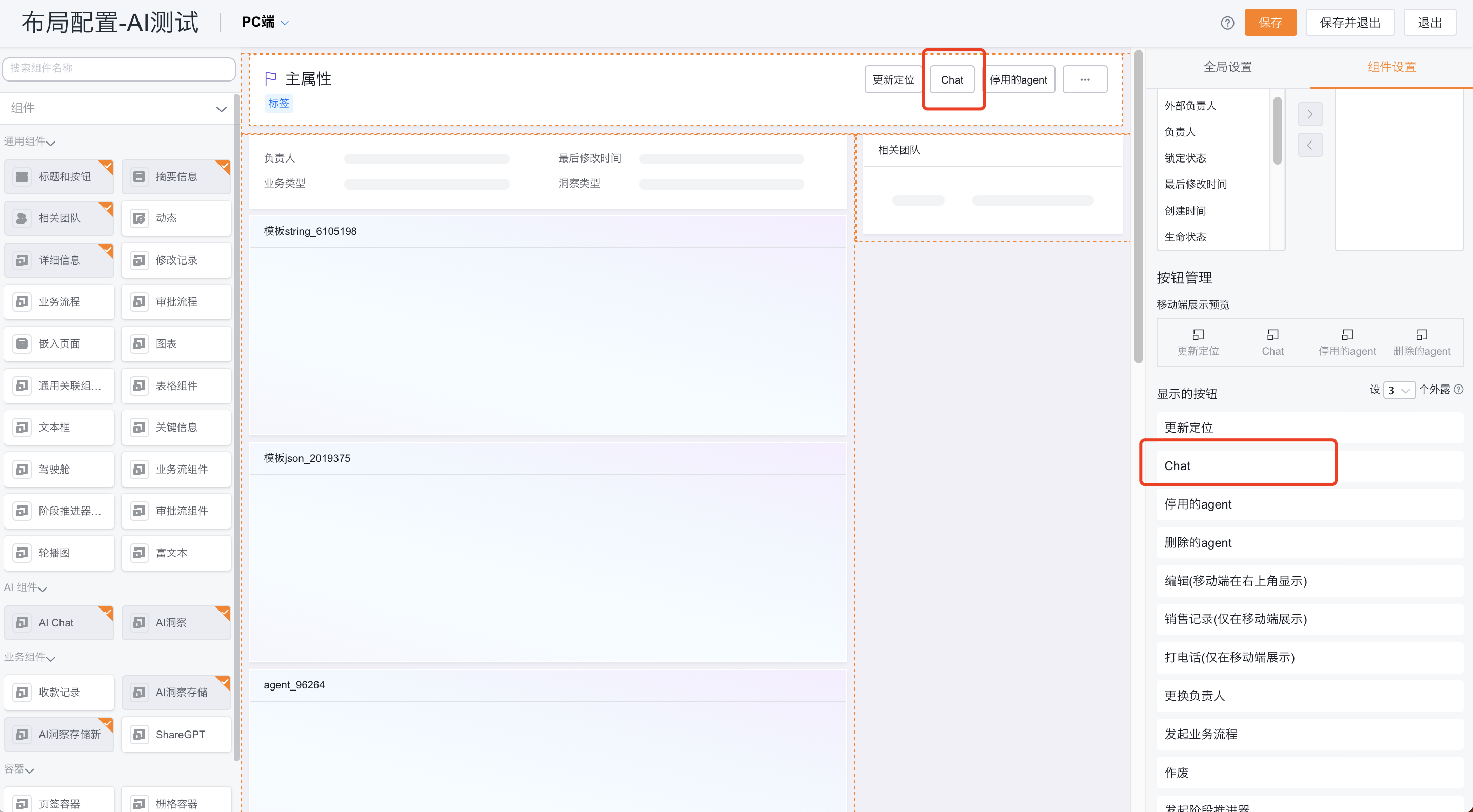Click the help question mark icon
Viewport: 1473px width, 812px height.
1227,23
